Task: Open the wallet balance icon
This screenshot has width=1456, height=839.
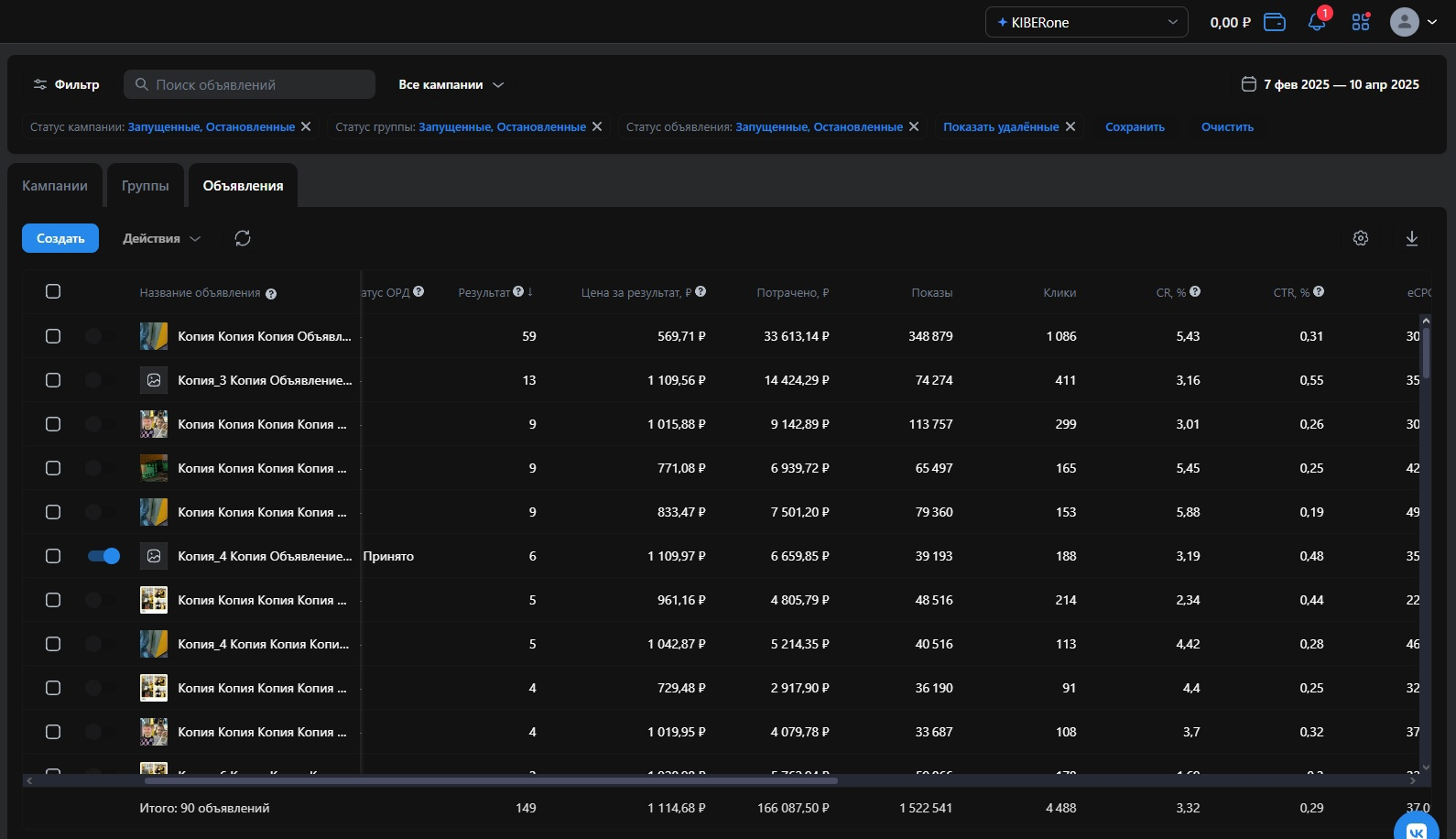Action: [x=1275, y=22]
